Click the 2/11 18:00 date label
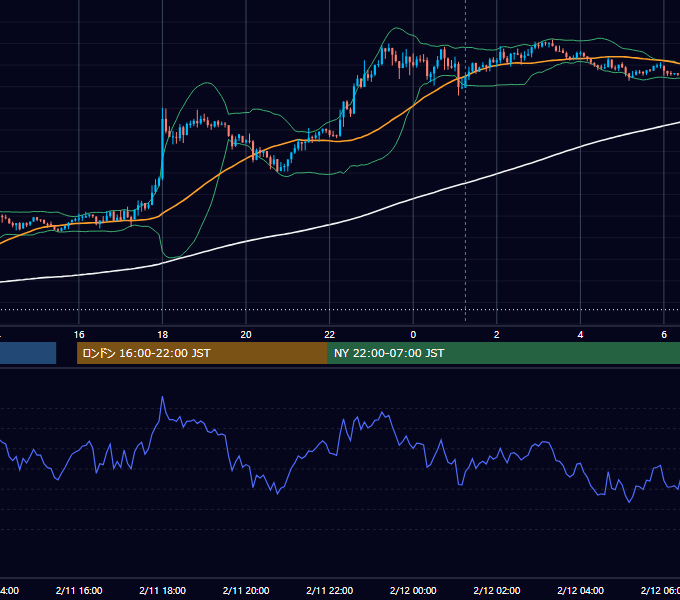 point(163,590)
